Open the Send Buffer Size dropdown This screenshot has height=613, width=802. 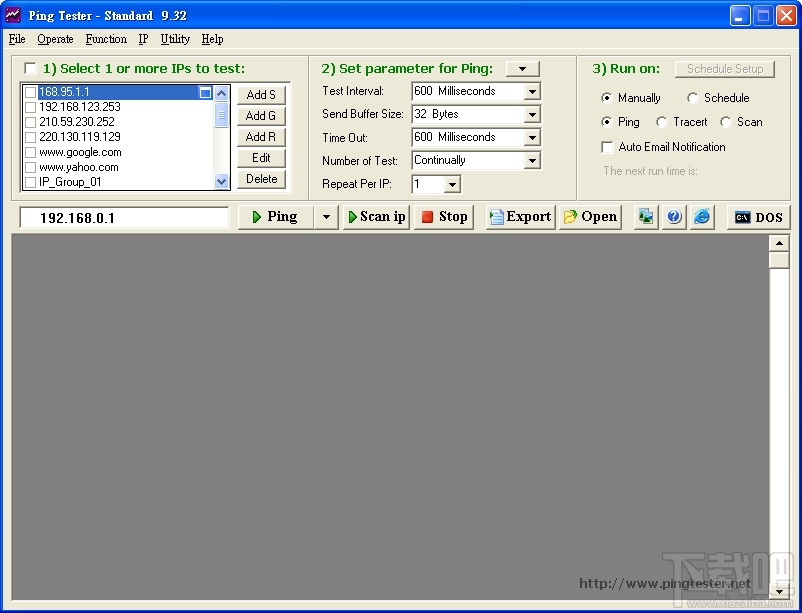532,115
